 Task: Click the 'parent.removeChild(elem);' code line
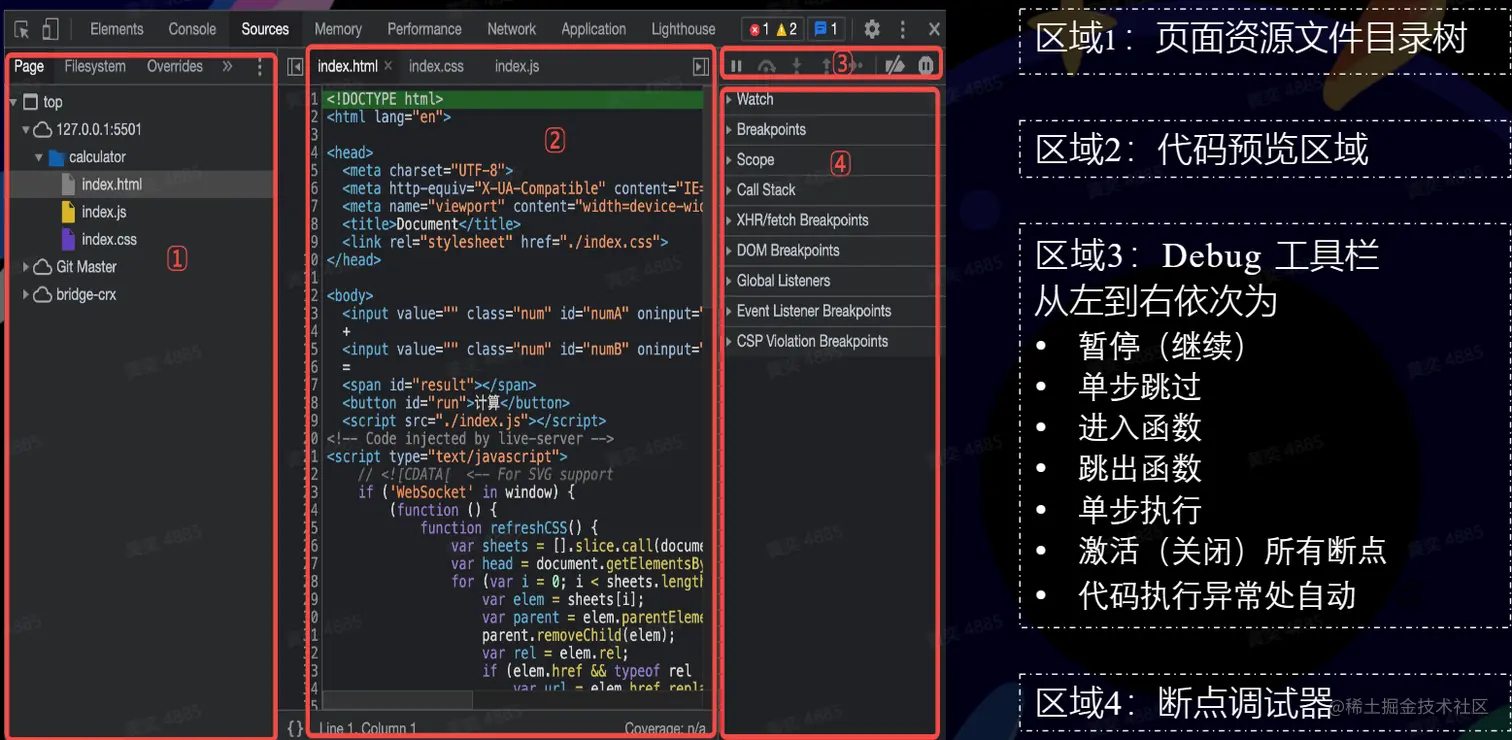pyautogui.click(x=579, y=635)
